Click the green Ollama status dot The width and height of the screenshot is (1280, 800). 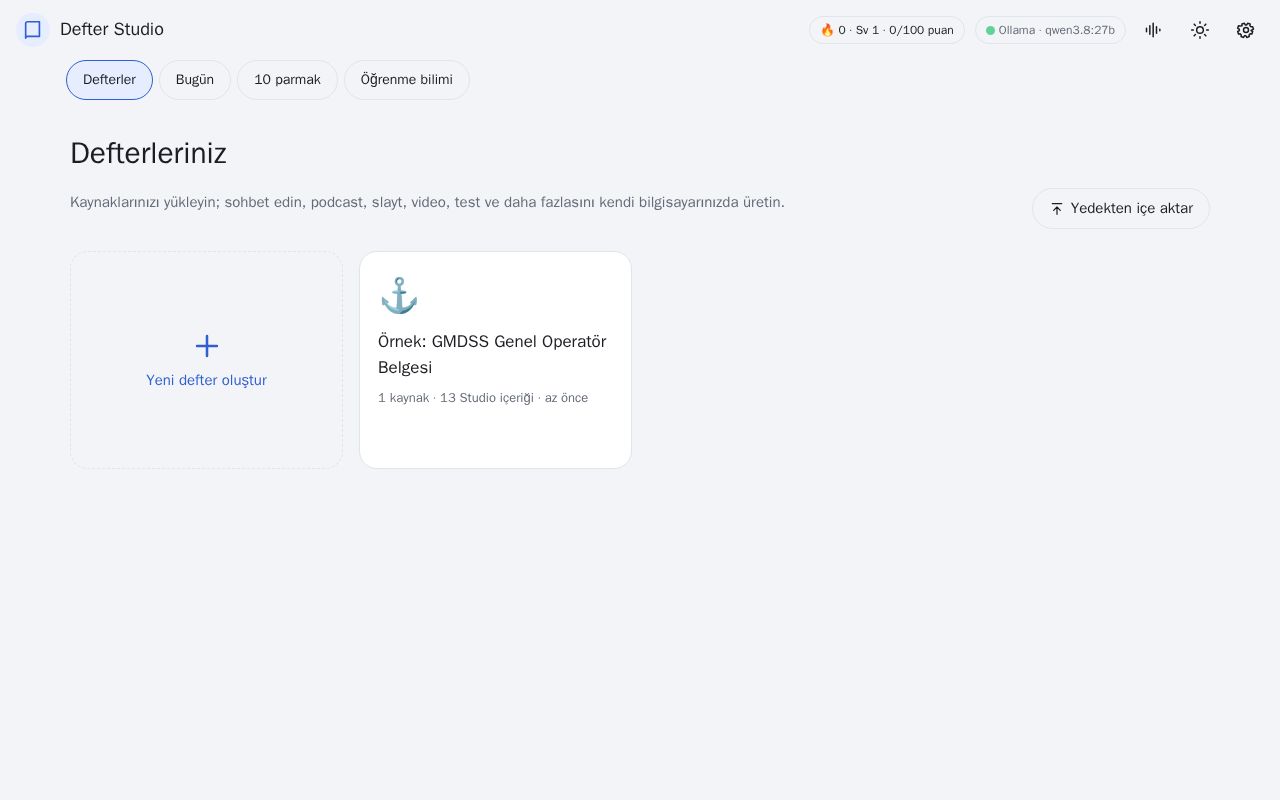pyautogui.click(x=990, y=30)
